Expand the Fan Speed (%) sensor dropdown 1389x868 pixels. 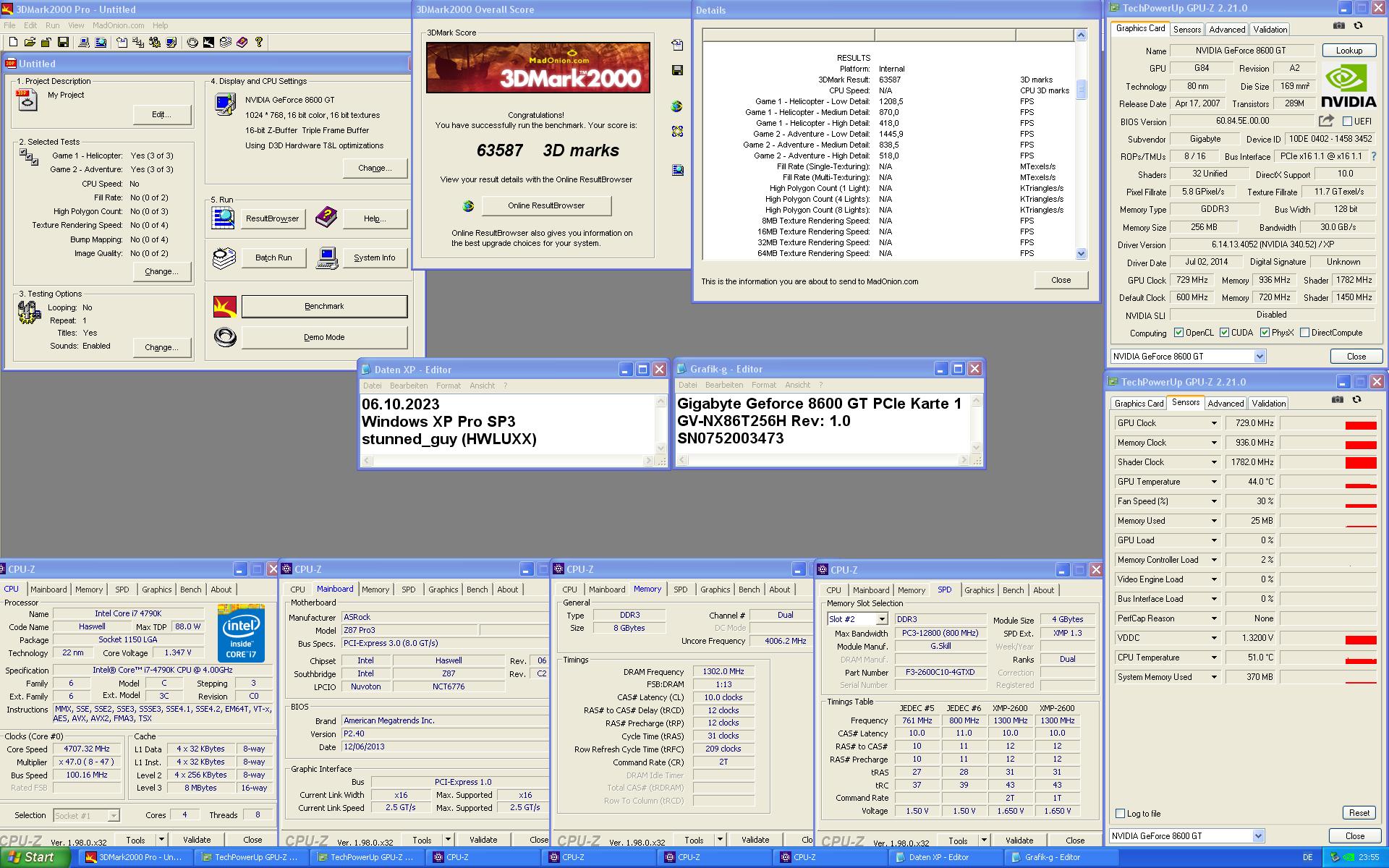[1214, 501]
